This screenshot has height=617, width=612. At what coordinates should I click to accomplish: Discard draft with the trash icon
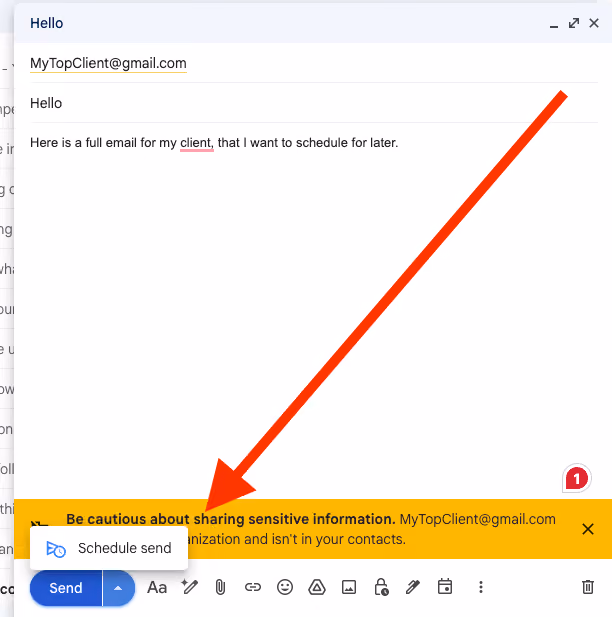coord(588,587)
